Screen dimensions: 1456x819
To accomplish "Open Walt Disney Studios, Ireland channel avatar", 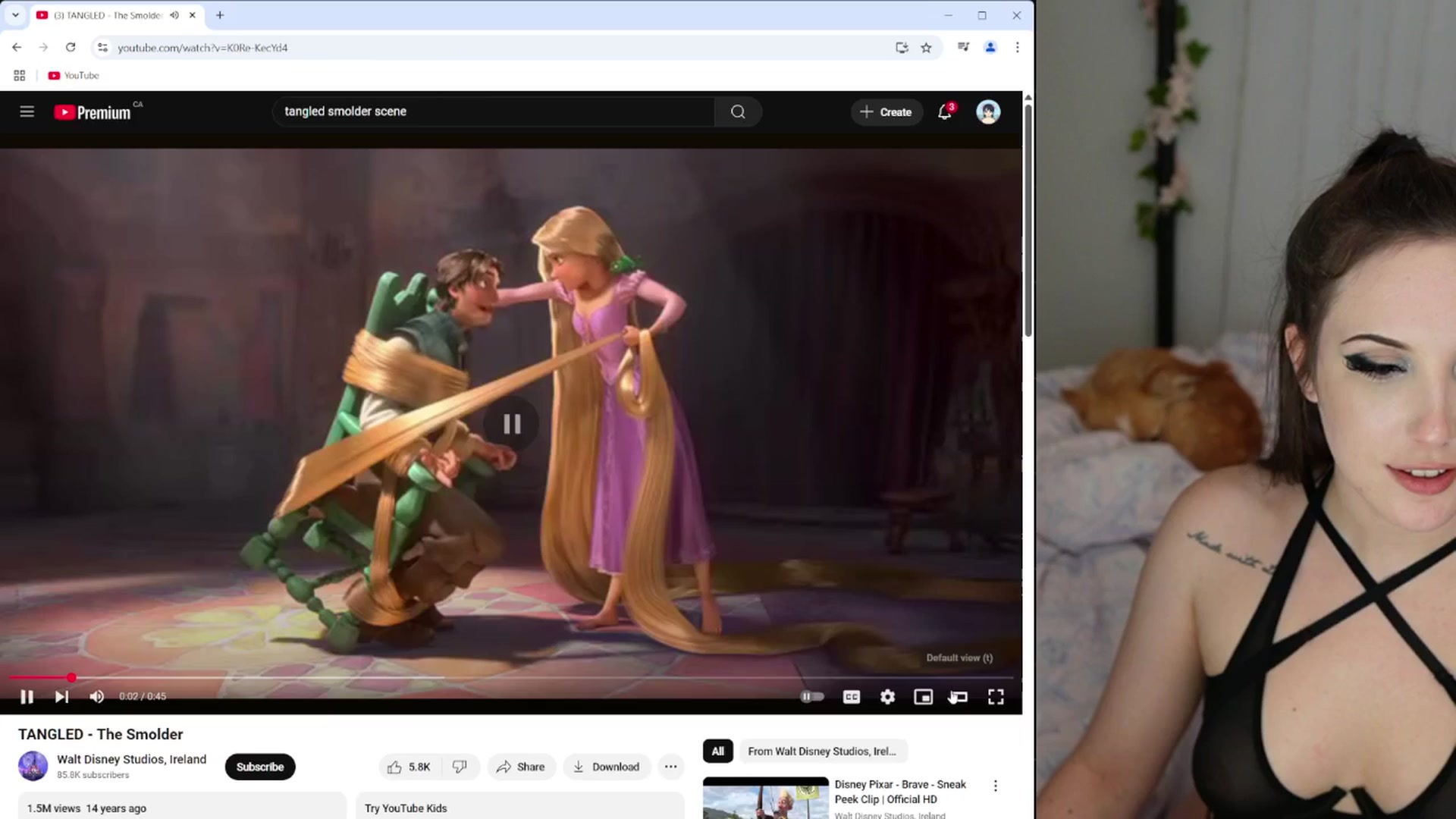I will coord(33,766).
